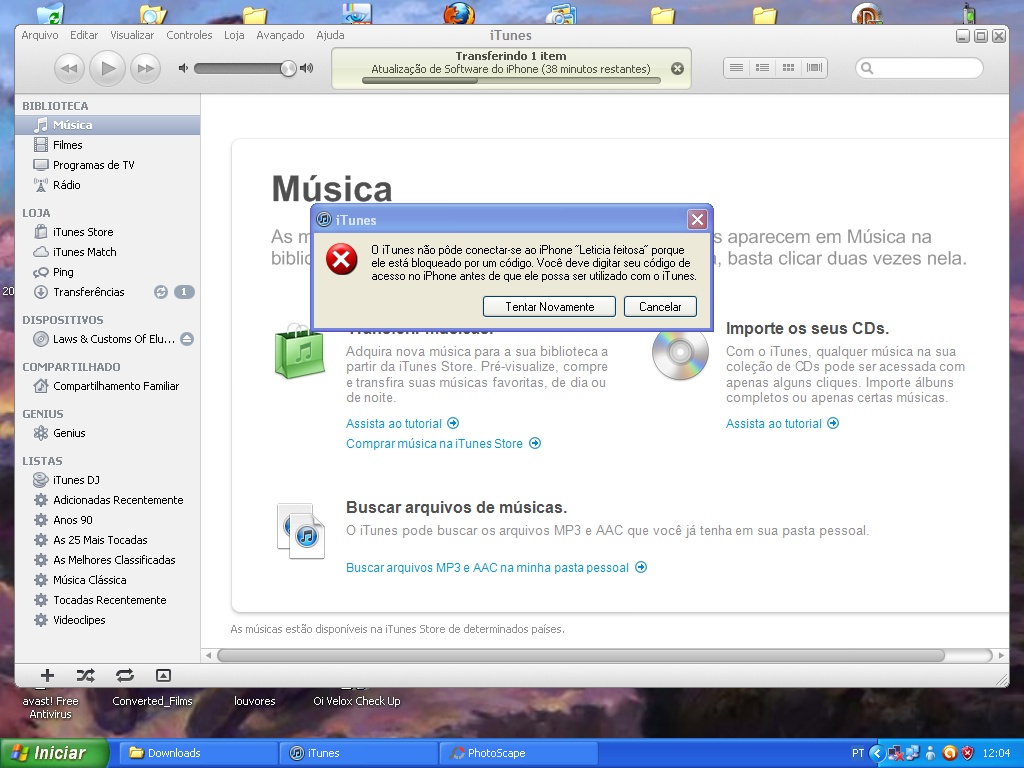Toggle shuffle at the bottom bar

coord(86,675)
